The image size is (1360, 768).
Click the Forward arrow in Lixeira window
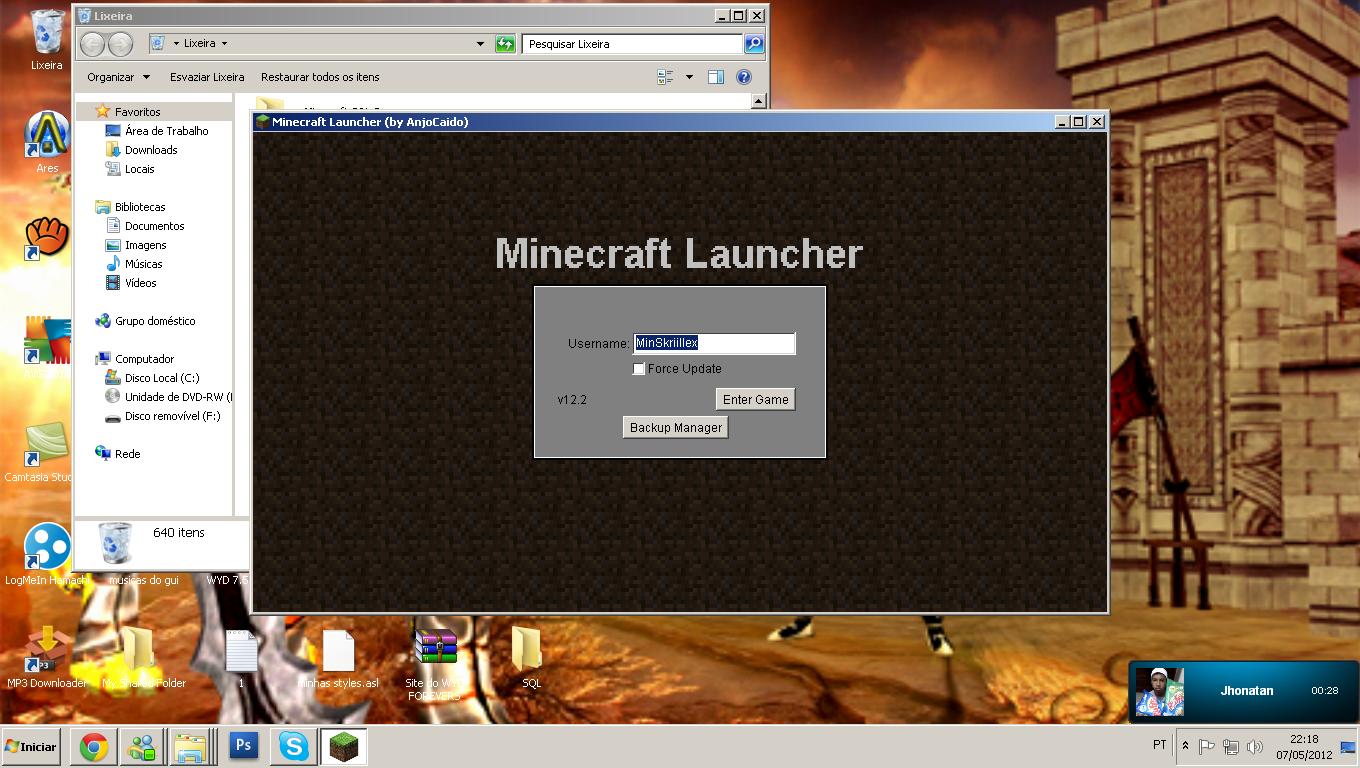tap(120, 44)
